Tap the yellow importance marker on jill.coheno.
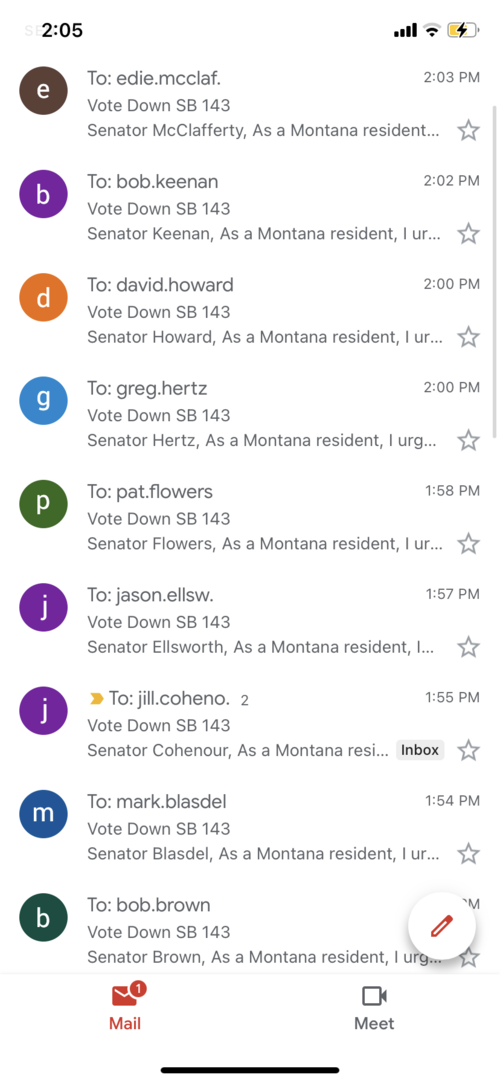The width and height of the screenshot is (500, 1083). point(97,698)
